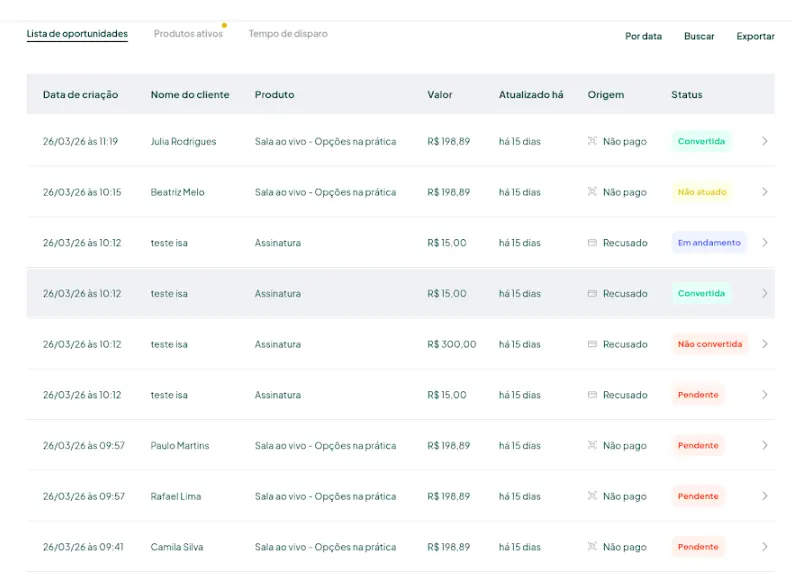This screenshot has height=579, width=793.
Task: Open Camila Silva details with the chevron
Action: coord(765,546)
